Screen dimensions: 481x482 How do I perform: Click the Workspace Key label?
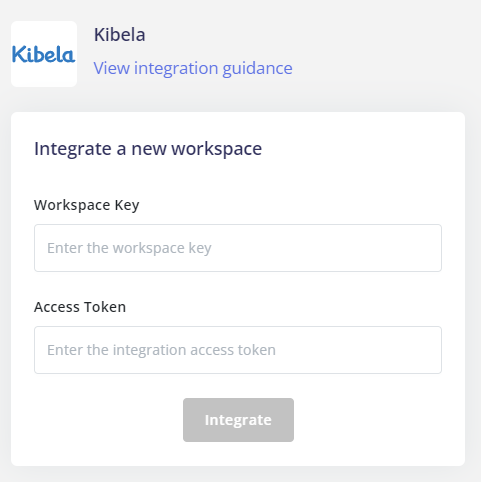(x=87, y=205)
